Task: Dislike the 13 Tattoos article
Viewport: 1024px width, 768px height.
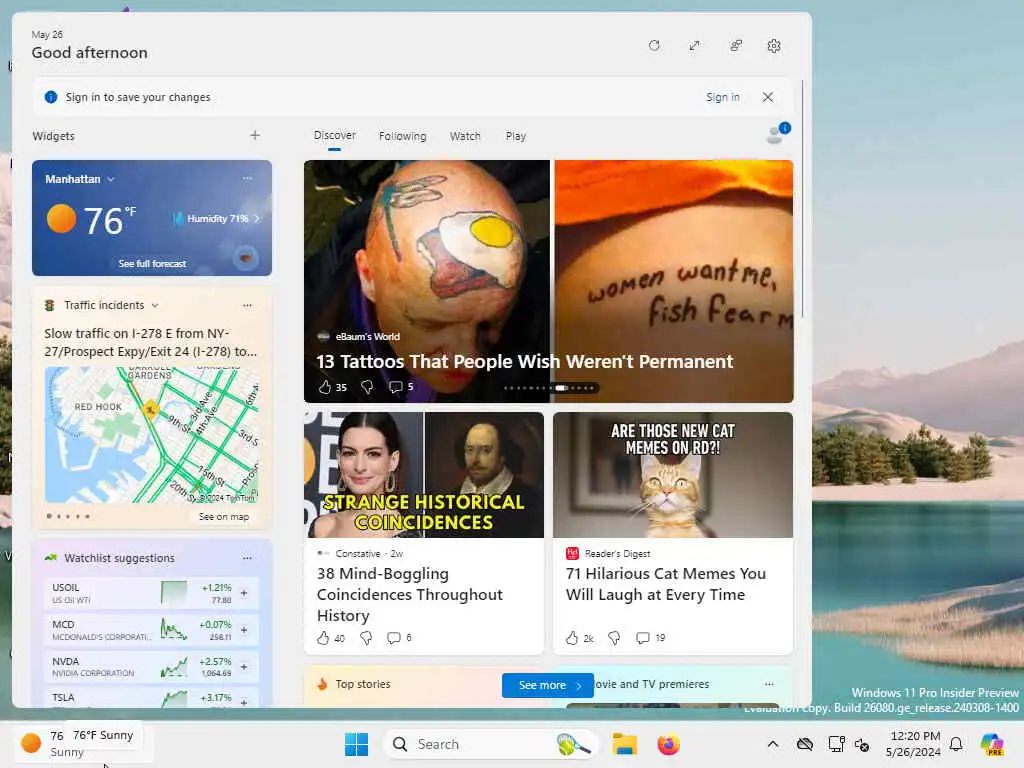Action: tap(367, 387)
